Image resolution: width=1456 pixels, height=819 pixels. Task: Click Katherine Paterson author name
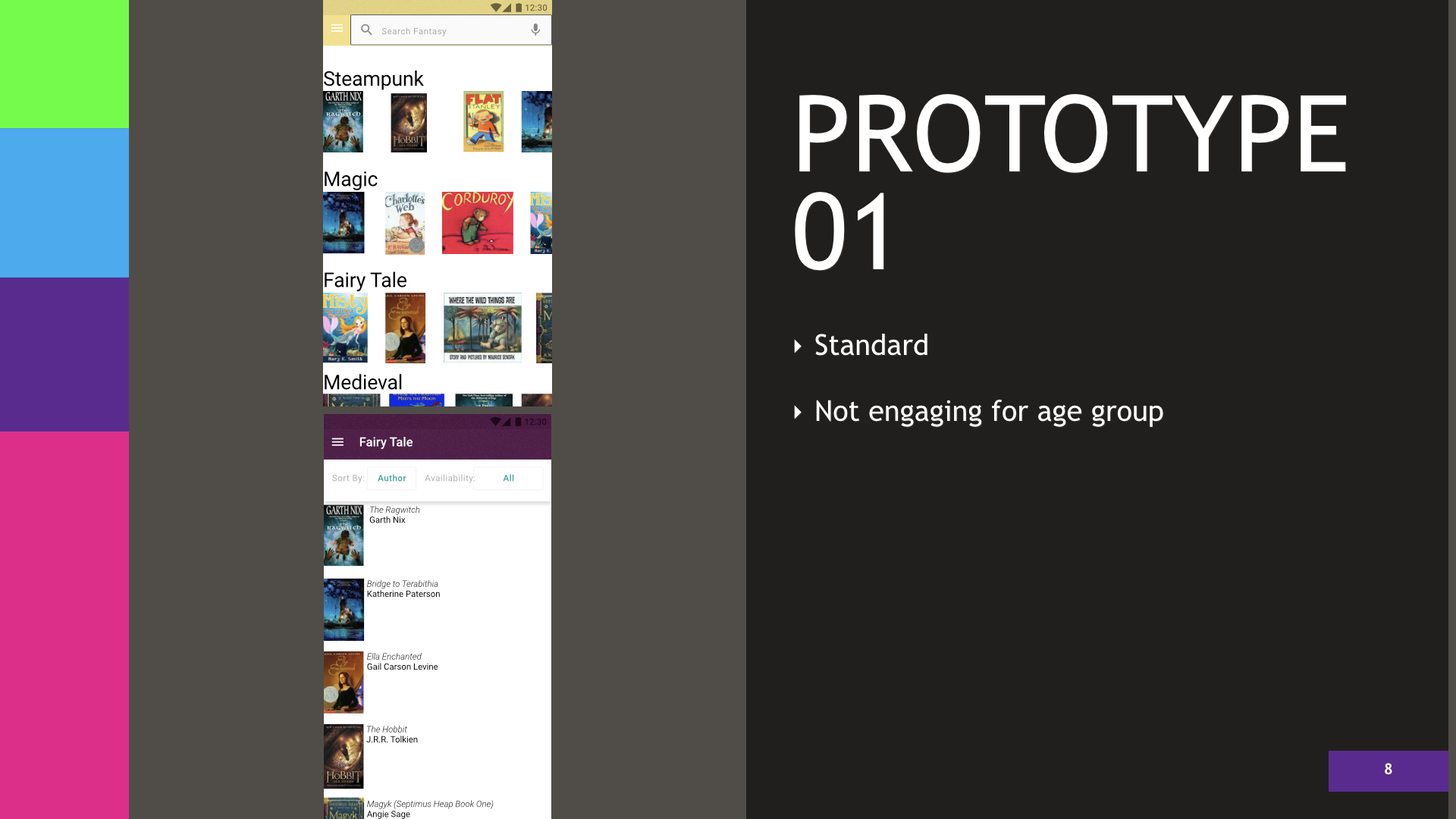pyautogui.click(x=403, y=595)
